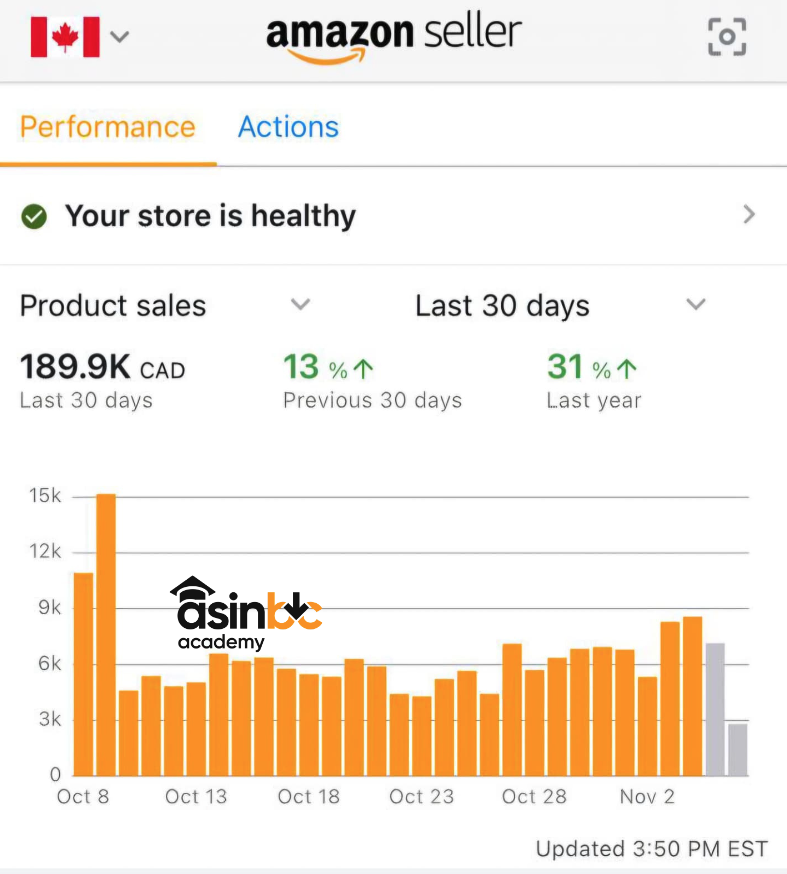
Task: Tap the first orange bar above Oct 8
Action: [x=84, y=673]
